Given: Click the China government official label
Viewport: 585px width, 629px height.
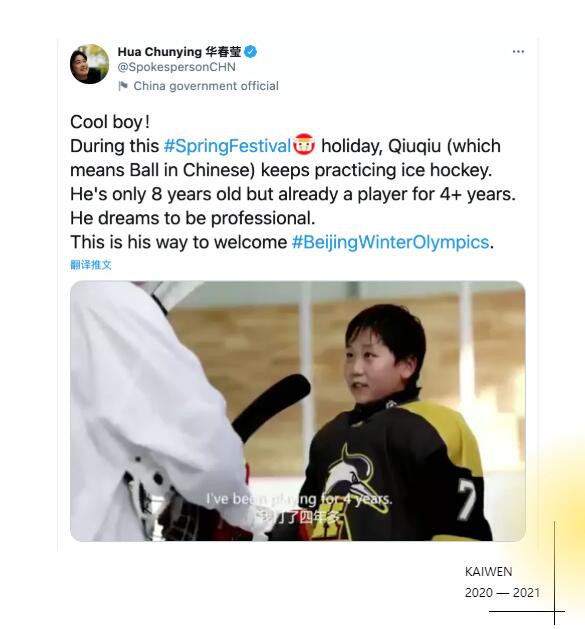Looking at the screenshot, I should pos(206,86).
